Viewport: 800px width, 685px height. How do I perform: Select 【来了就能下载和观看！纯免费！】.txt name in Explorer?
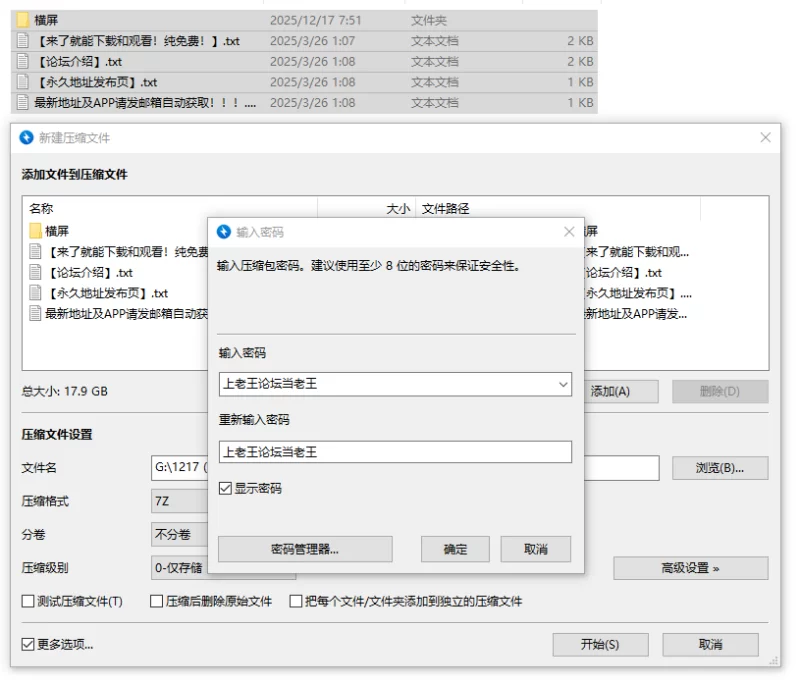(x=137, y=41)
